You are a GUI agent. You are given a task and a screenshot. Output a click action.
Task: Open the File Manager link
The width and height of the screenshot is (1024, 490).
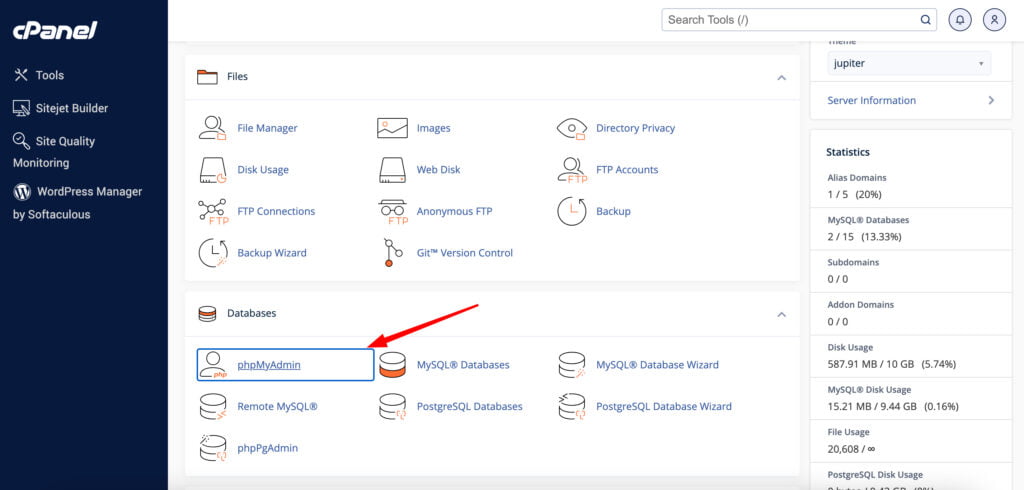coord(267,128)
